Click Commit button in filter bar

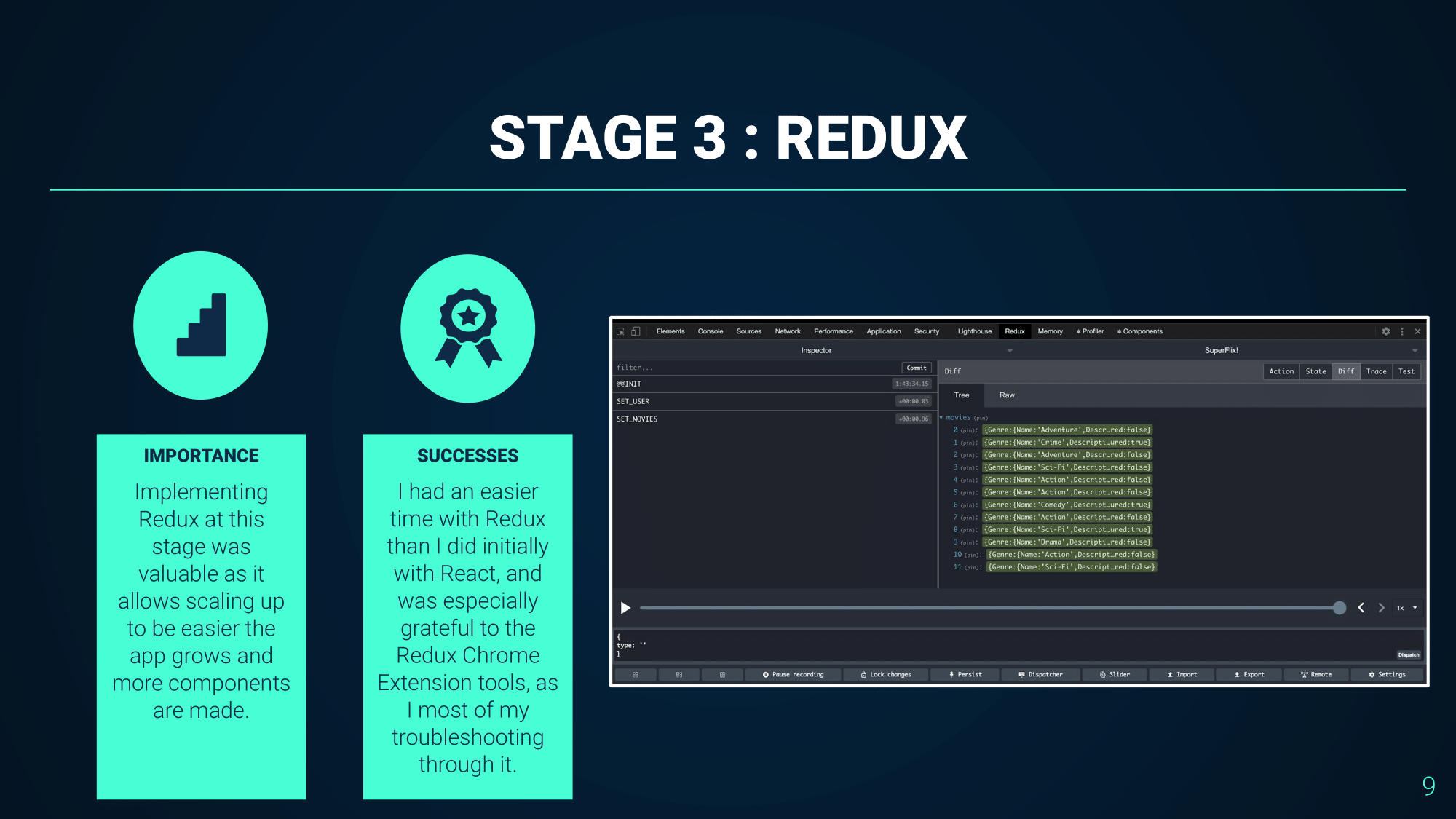pyautogui.click(x=916, y=367)
